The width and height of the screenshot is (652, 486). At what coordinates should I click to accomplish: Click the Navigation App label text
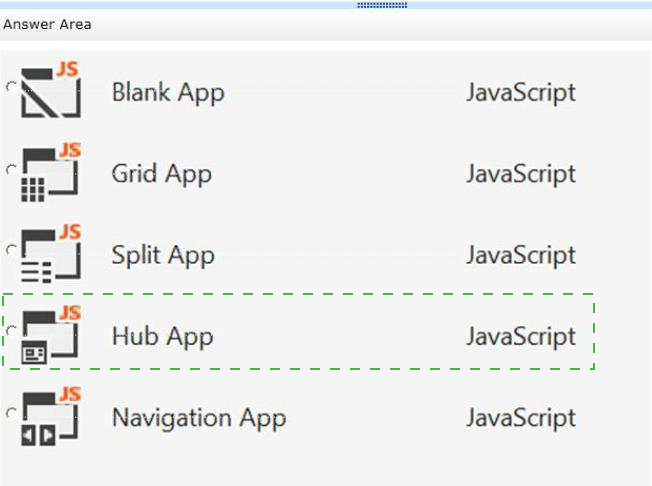[x=199, y=418]
